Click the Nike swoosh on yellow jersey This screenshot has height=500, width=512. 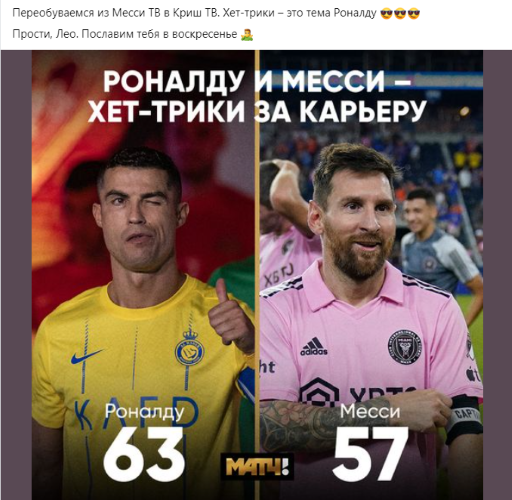coord(86,357)
